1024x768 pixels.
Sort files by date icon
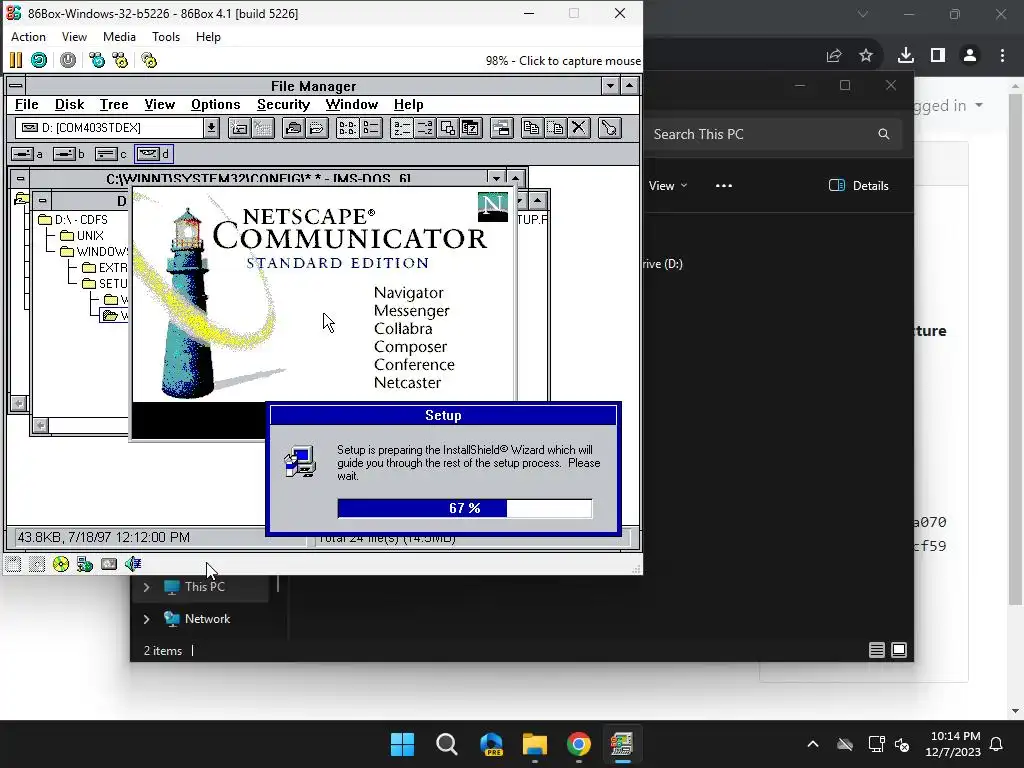pyautogui.click(x=470, y=128)
